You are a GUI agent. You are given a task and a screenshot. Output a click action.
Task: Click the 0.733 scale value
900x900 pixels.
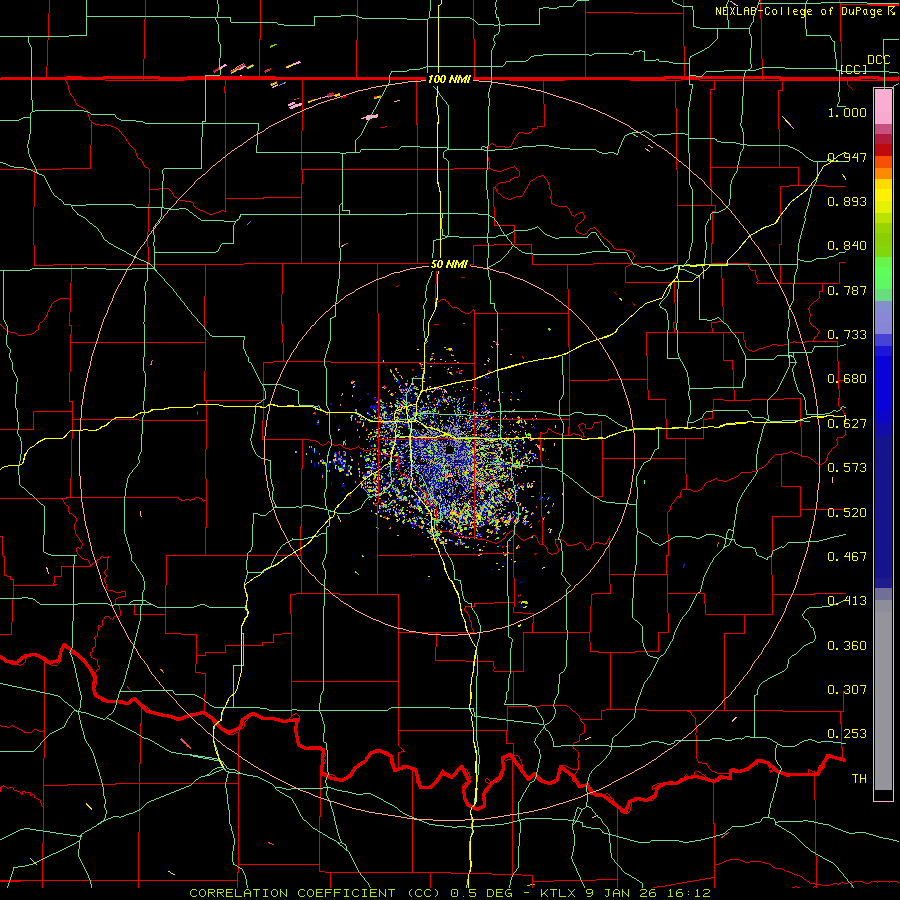click(x=847, y=335)
